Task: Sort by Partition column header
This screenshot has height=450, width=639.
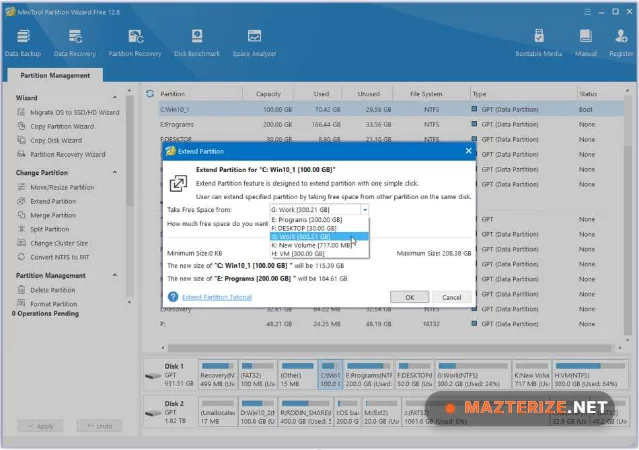Action: (x=200, y=94)
